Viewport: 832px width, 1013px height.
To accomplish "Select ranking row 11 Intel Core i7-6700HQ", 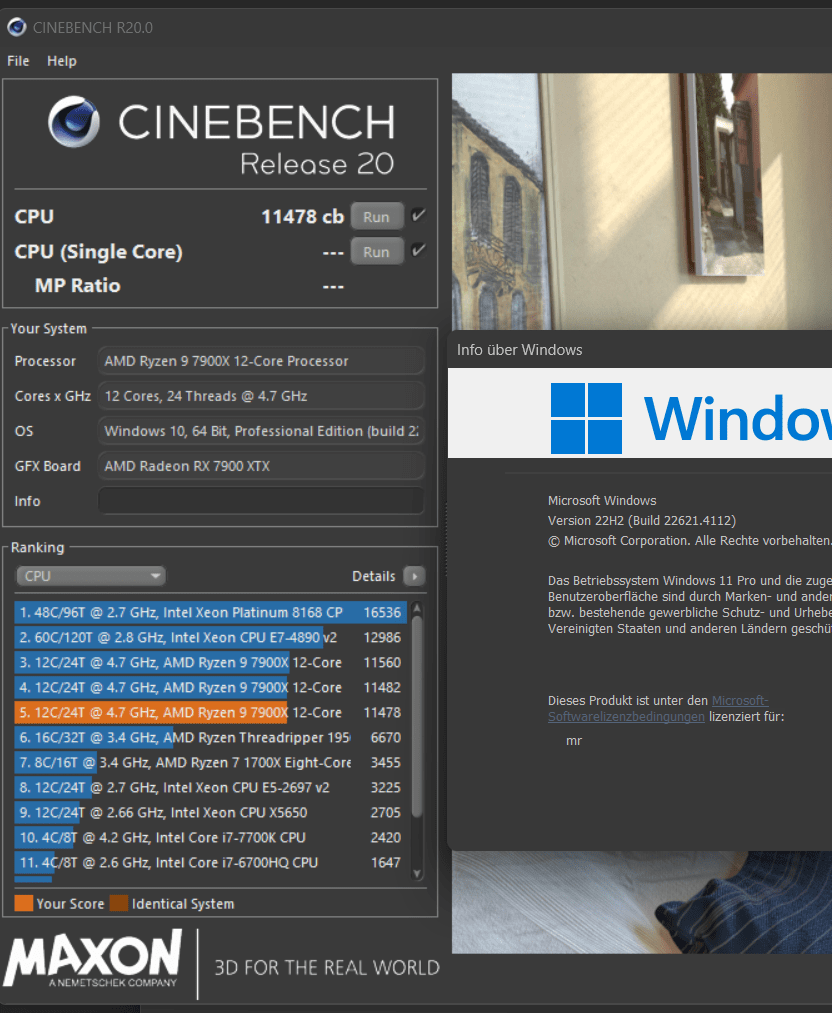I will (x=211, y=862).
